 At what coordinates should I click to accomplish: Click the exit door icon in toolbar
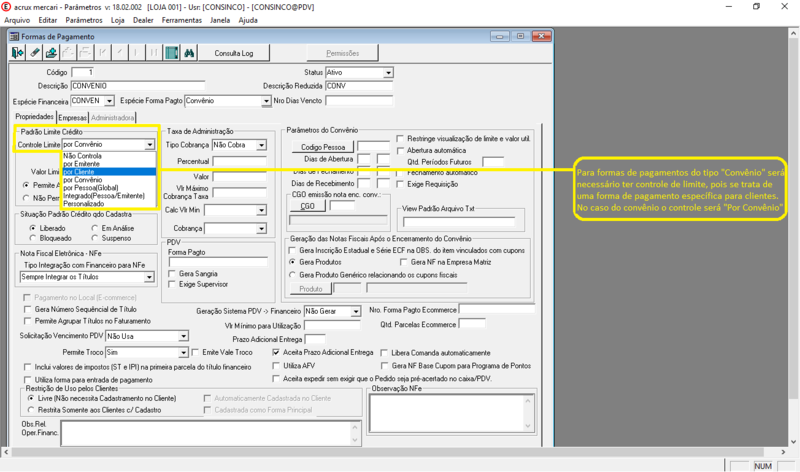pyautogui.click(x=17, y=52)
